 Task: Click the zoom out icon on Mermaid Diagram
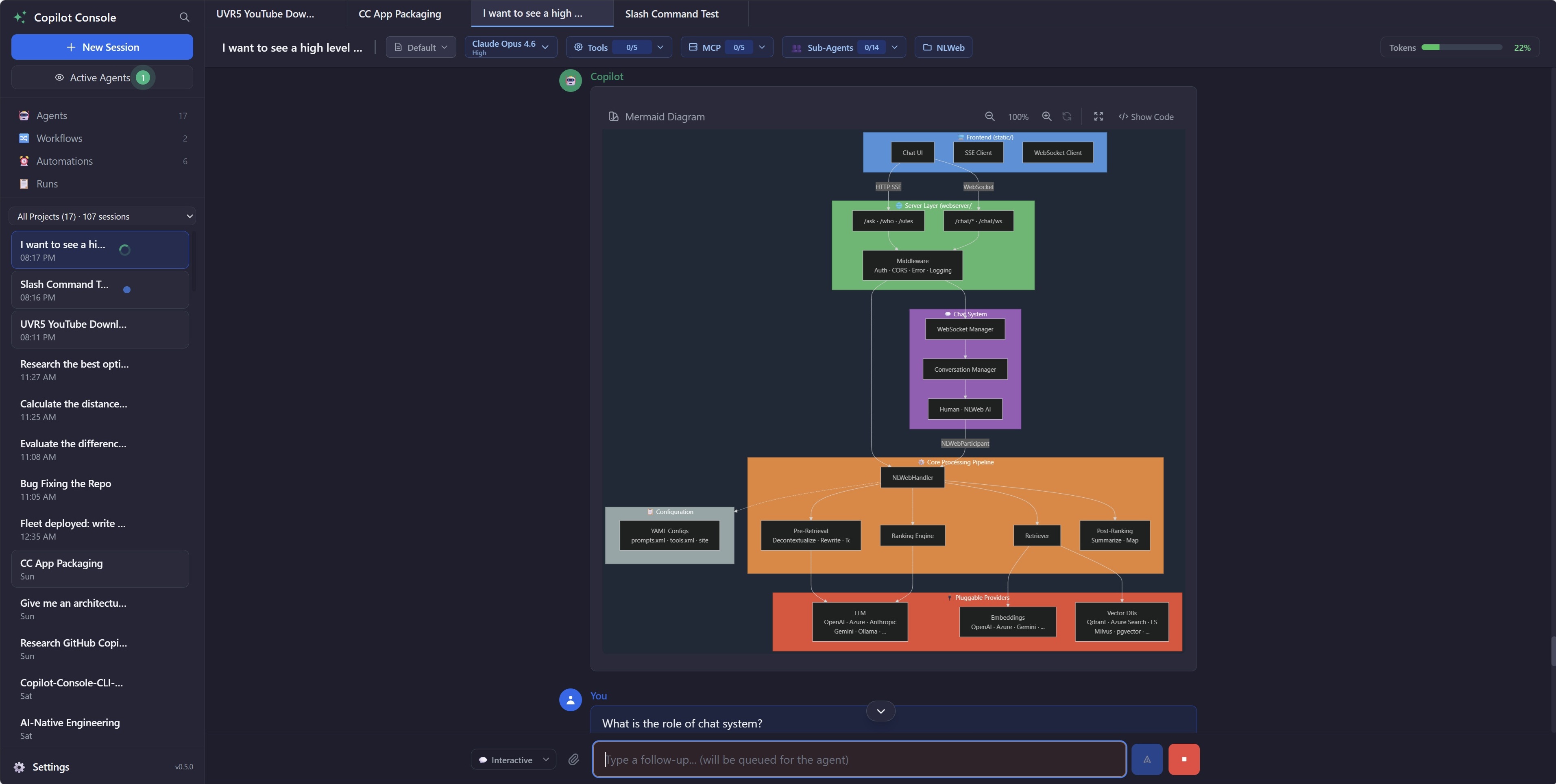pos(989,116)
